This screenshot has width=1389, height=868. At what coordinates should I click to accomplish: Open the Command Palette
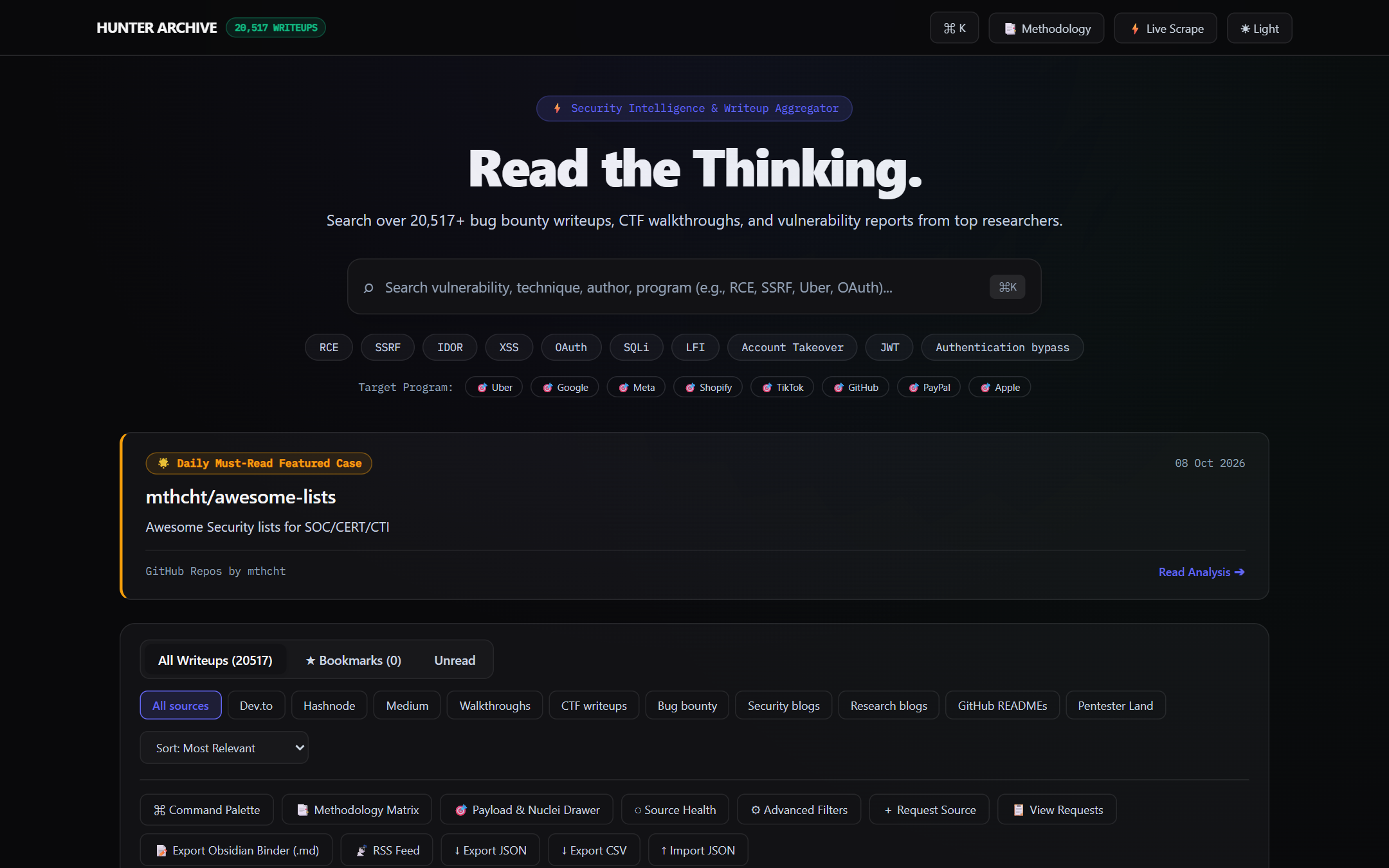(x=206, y=809)
